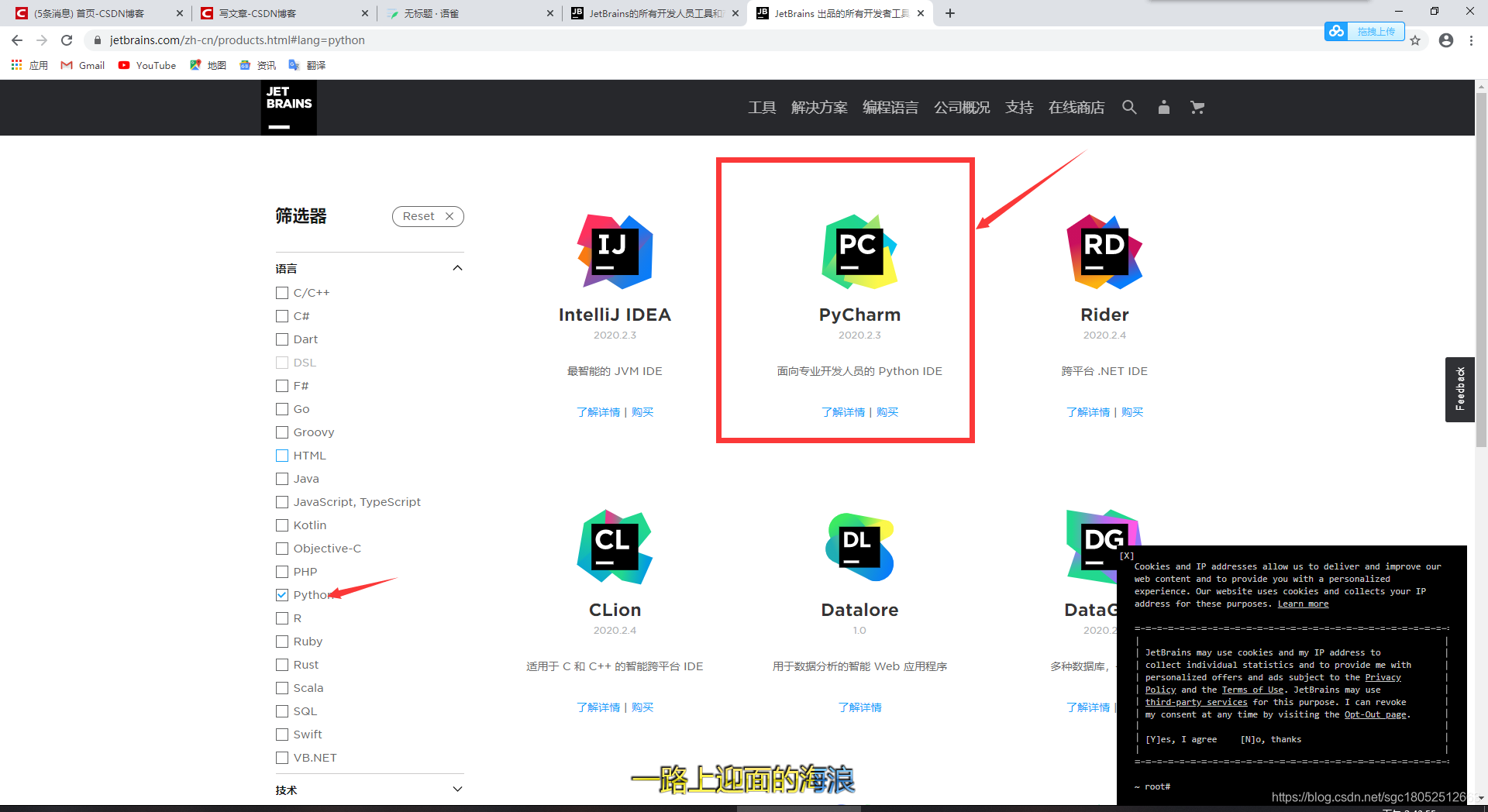Expand the 技术 filter section
1488x812 pixels.
coord(457,790)
